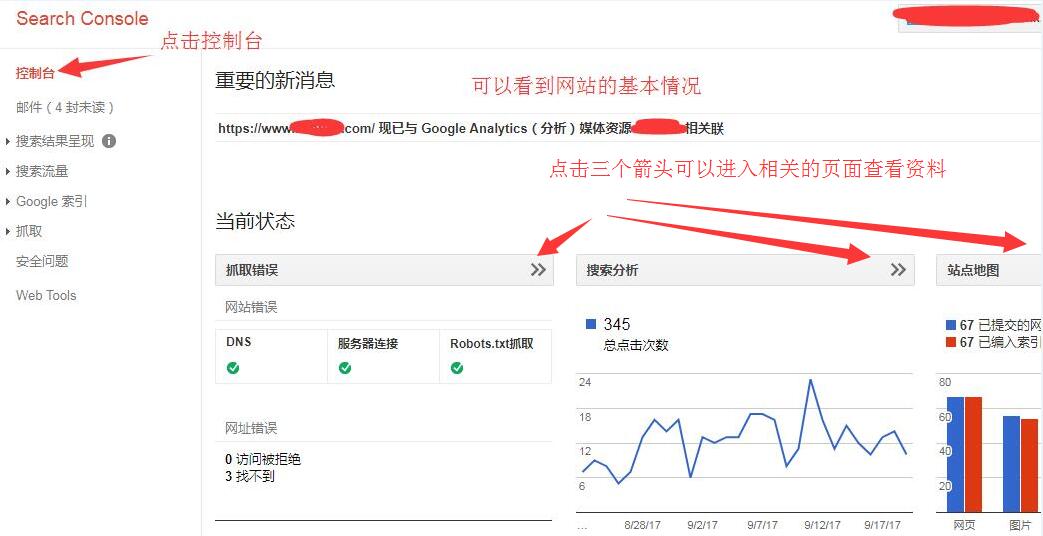This screenshot has width=1043, height=536.
Task: Click info icon beside 搜索结果呈现
Action: click(109, 141)
